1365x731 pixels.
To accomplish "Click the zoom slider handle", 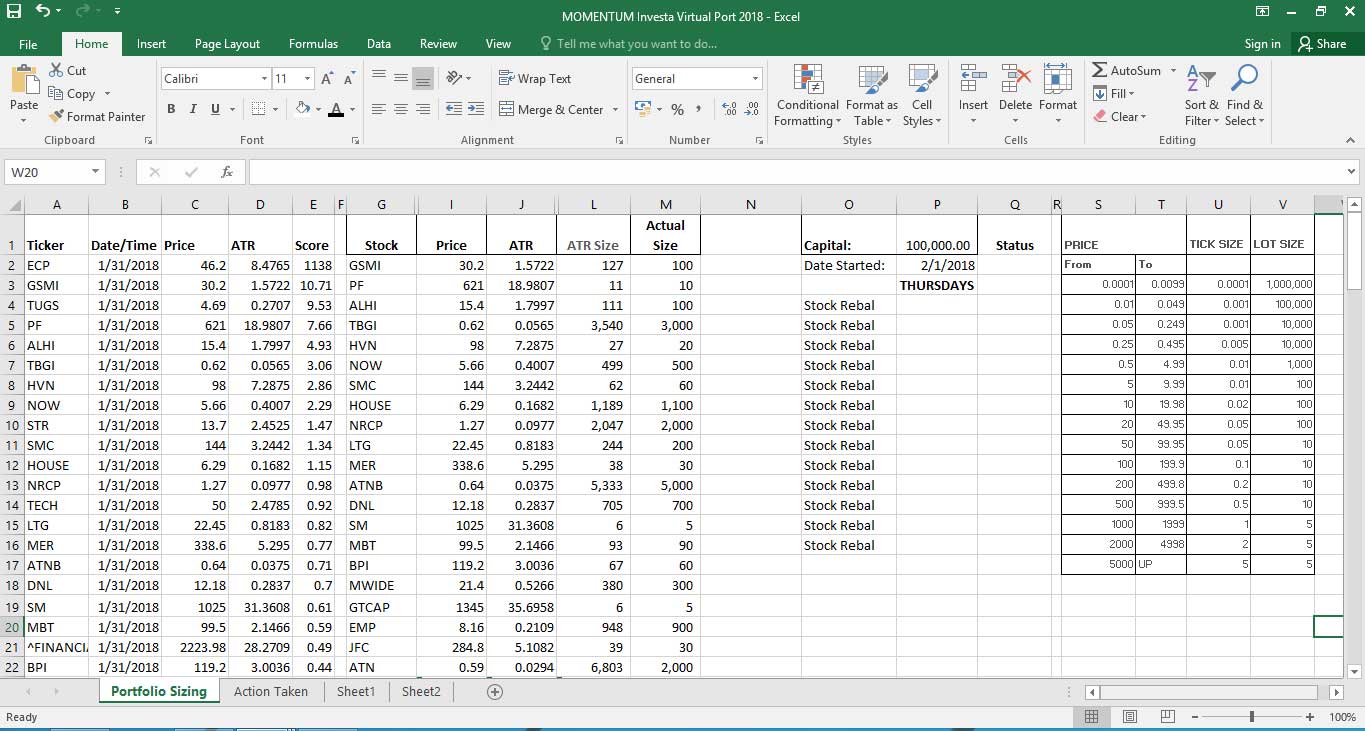I will [x=1252, y=717].
